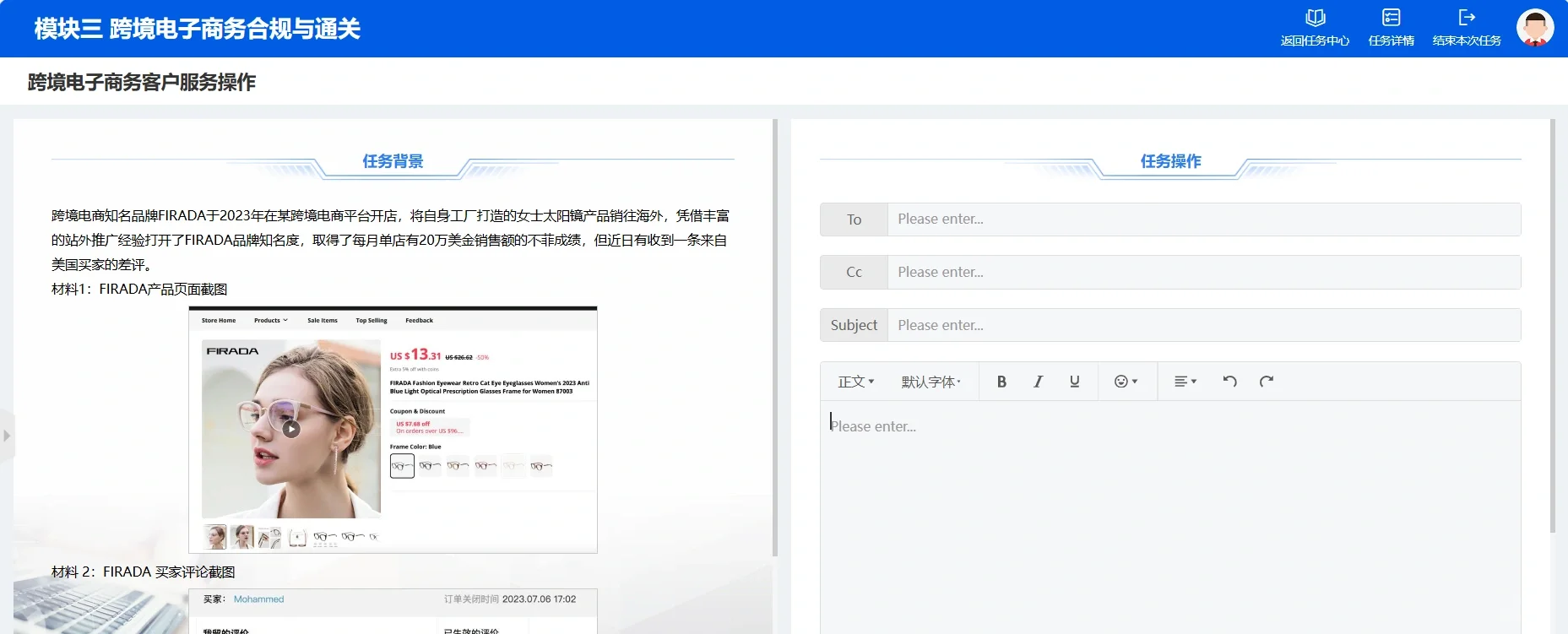Open the 默认字体 font dropdown
The height and width of the screenshot is (634, 1568).
pyautogui.click(x=930, y=382)
